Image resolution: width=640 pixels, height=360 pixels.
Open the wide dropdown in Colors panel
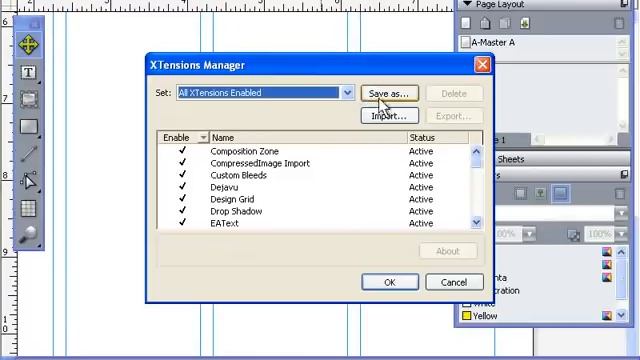coord(621,213)
